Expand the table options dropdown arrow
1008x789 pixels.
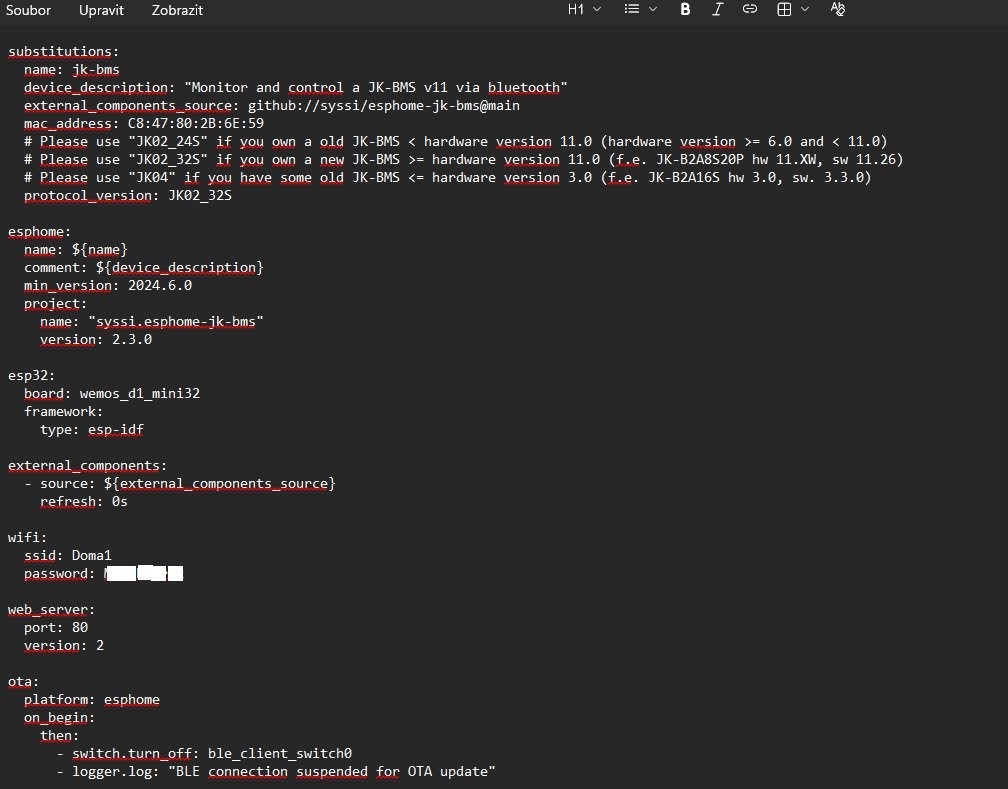[x=805, y=9]
